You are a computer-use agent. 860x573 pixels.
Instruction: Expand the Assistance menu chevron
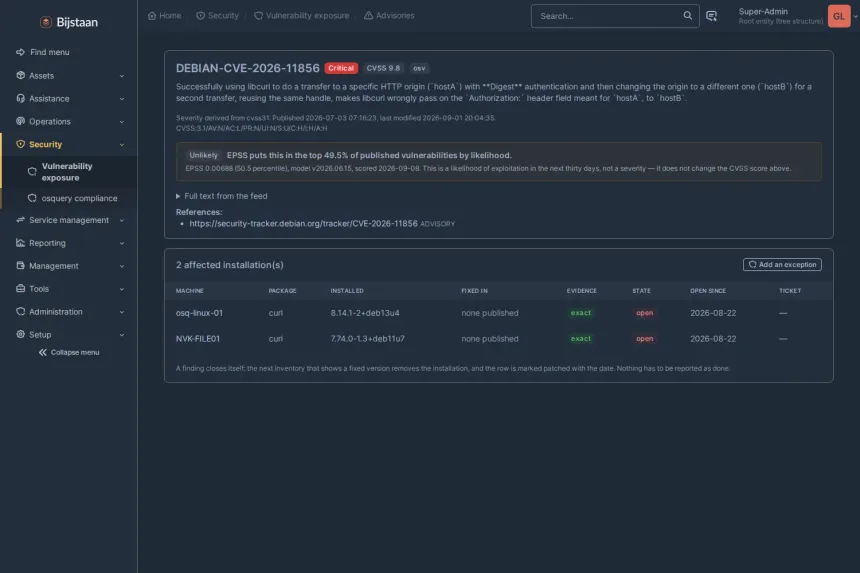[x=122, y=99]
